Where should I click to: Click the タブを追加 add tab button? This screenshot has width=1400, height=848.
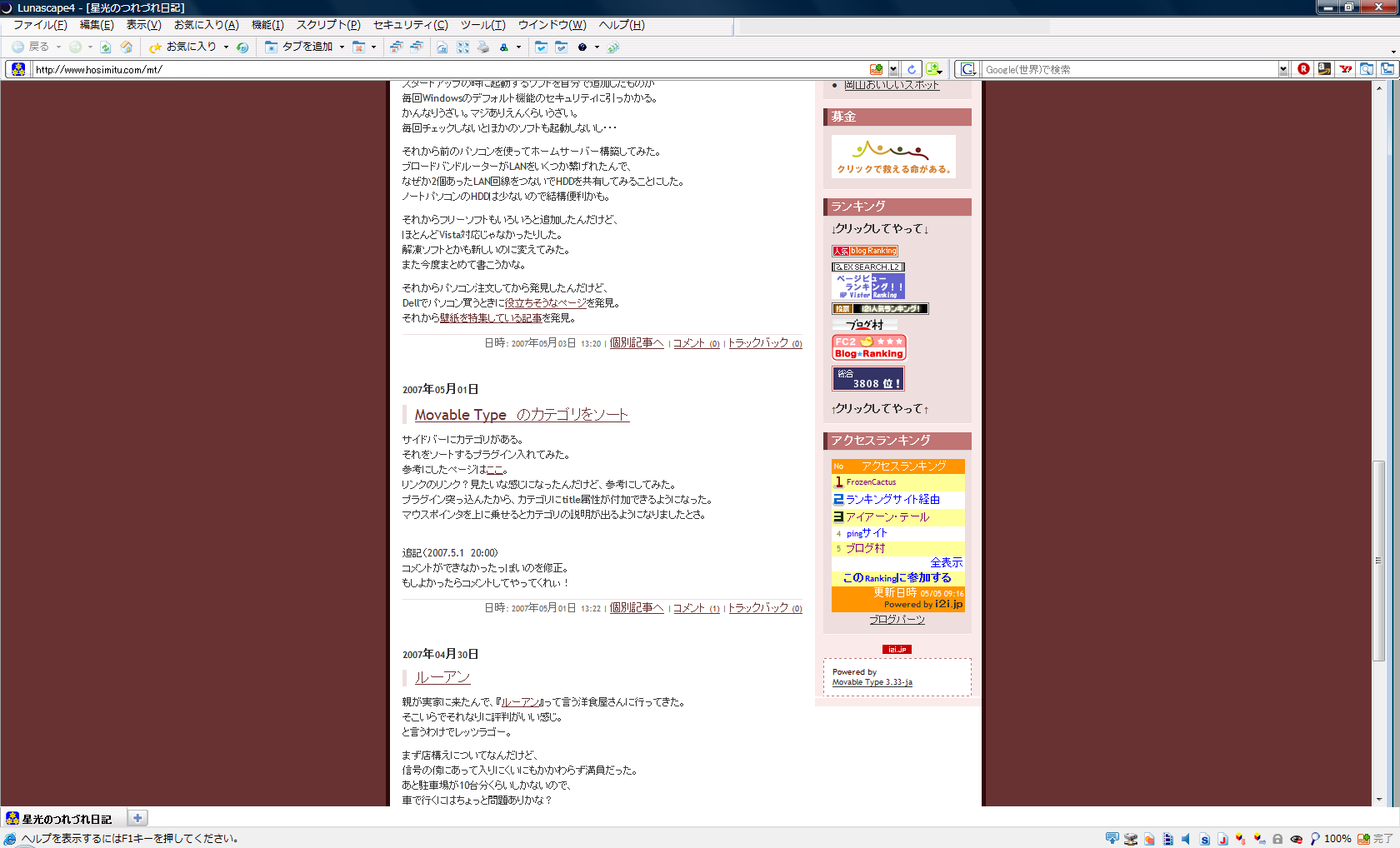[x=298, y=47]
